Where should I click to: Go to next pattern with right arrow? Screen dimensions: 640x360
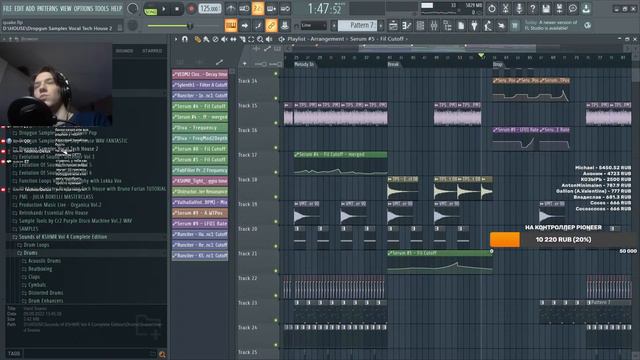coord(381,26)
